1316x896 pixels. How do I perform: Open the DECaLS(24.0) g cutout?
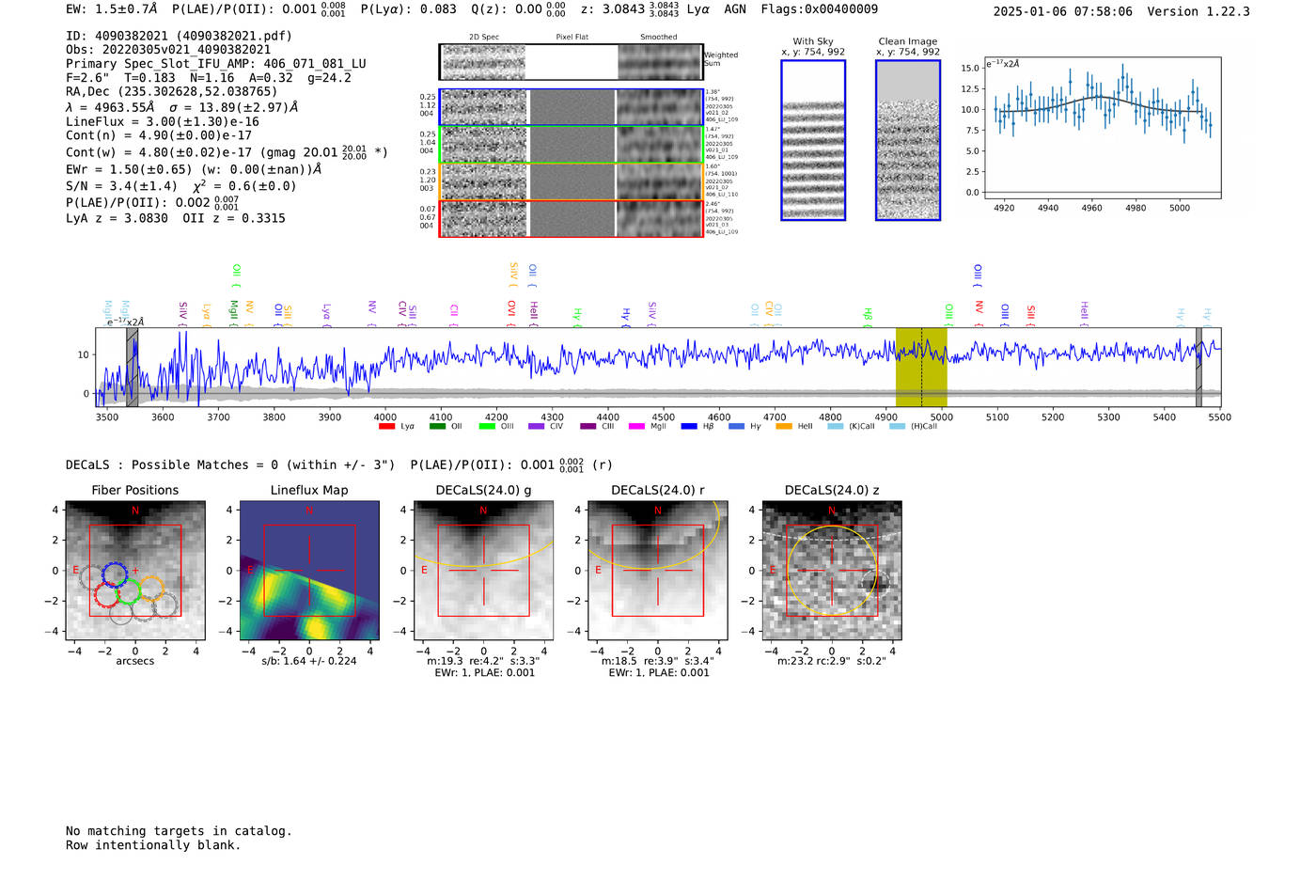pos(483,570)
